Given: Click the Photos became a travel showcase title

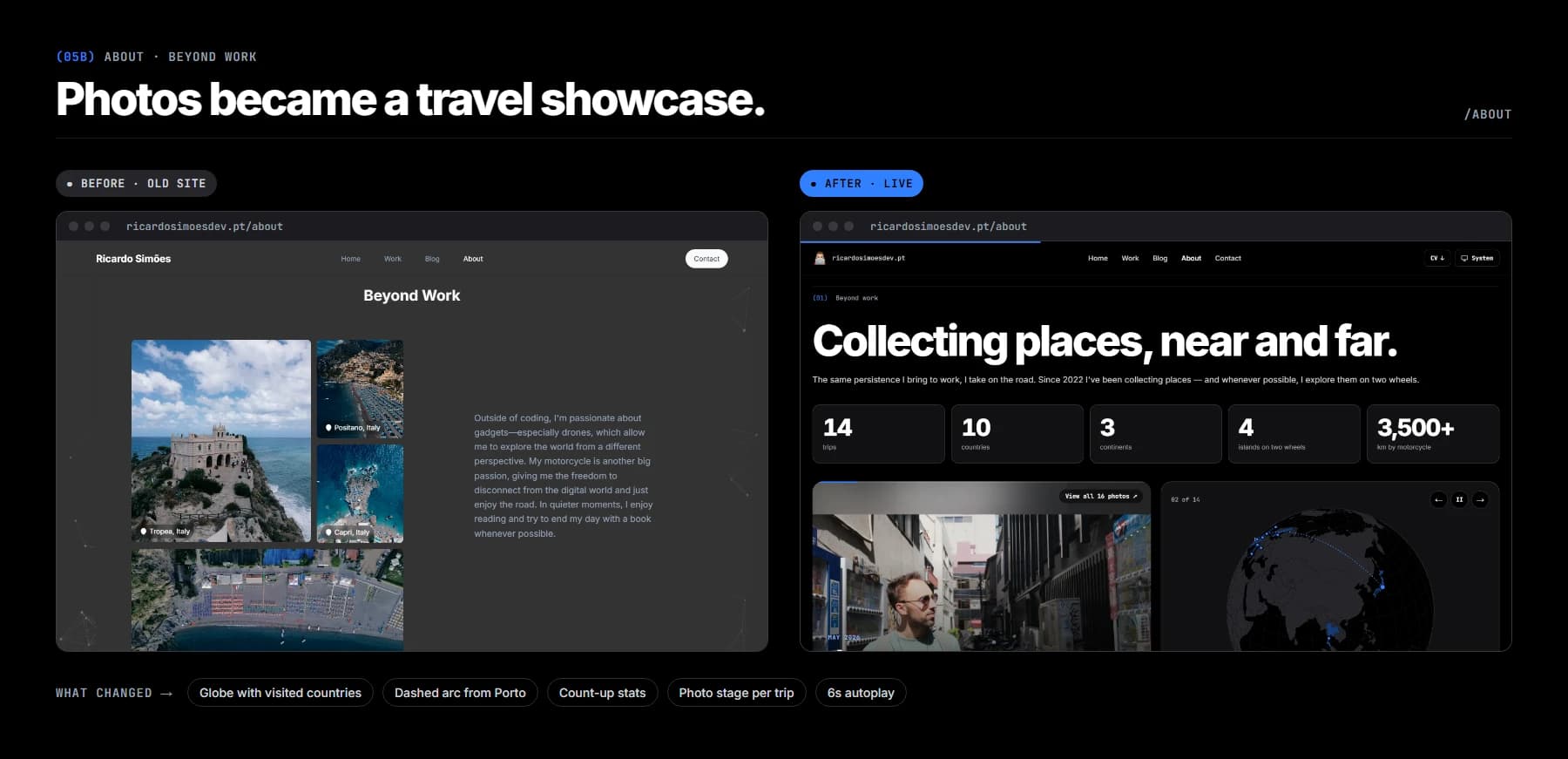Looking at the screenshot, I should coord(410,99).
